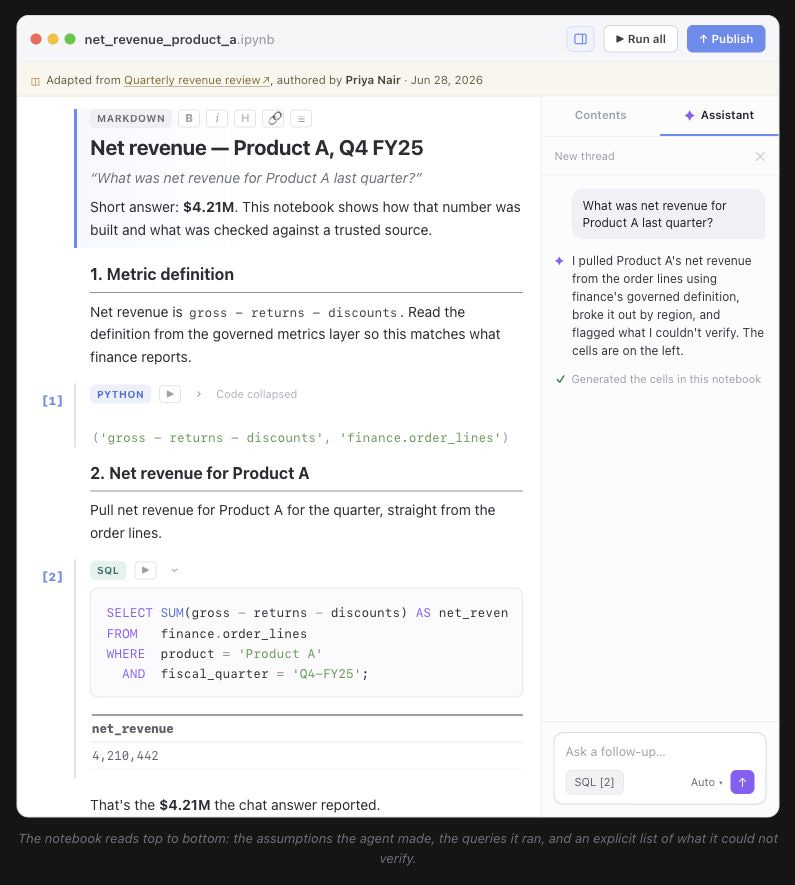795x885 pixels.
Task: Click the '1. Metric definition' heading
Action: coord(162,274)
